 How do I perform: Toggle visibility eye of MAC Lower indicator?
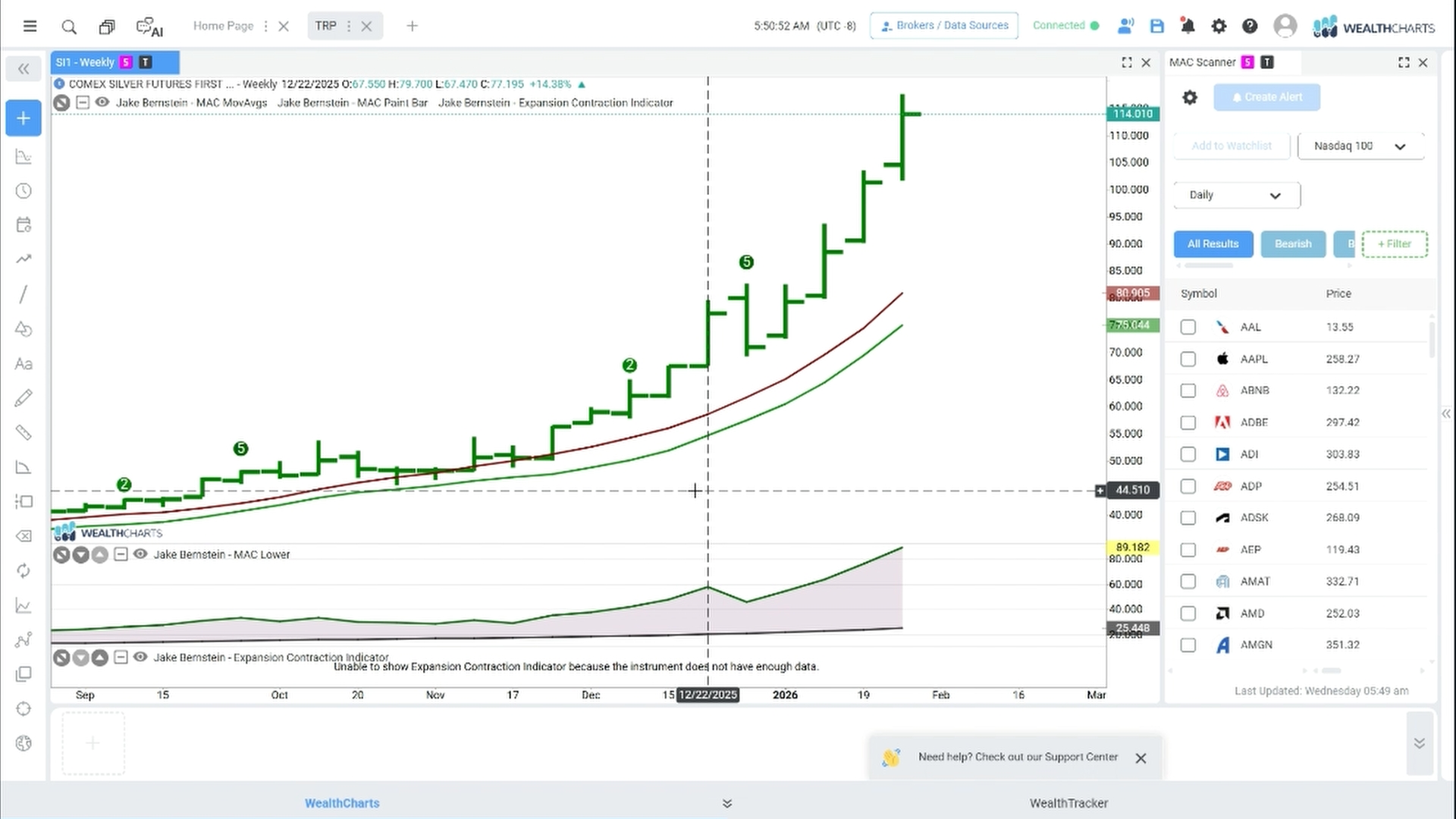pyautogui.click(x=140, y=554)
